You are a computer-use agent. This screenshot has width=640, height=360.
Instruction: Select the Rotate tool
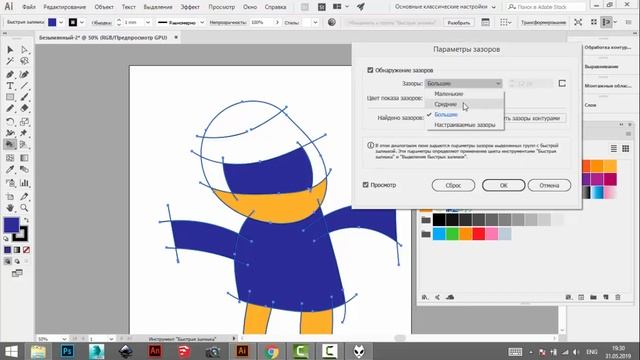(x=10, y=122)
